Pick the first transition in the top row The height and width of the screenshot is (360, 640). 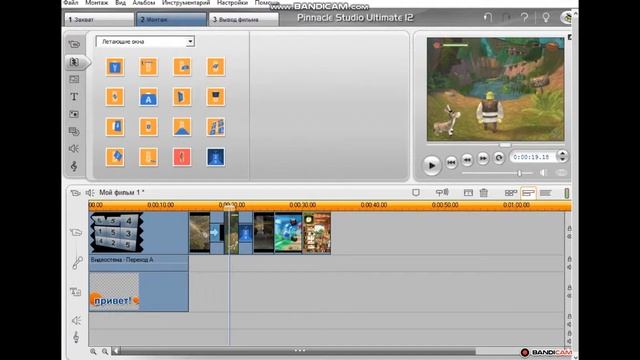(x=115, y=67)
